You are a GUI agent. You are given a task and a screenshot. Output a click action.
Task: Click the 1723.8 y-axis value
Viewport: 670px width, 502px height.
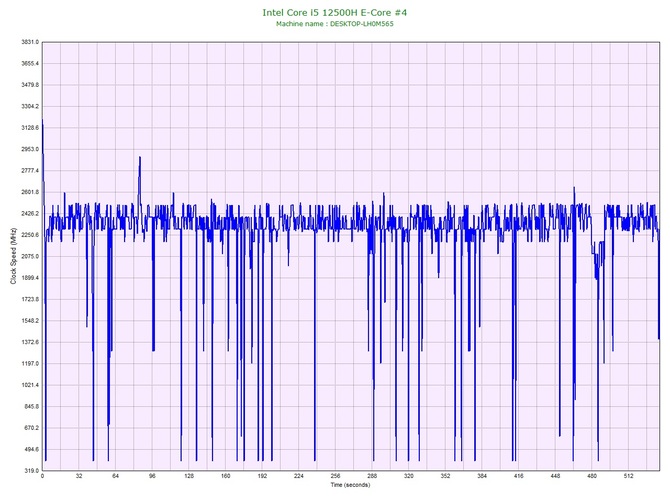coord(30,299)
